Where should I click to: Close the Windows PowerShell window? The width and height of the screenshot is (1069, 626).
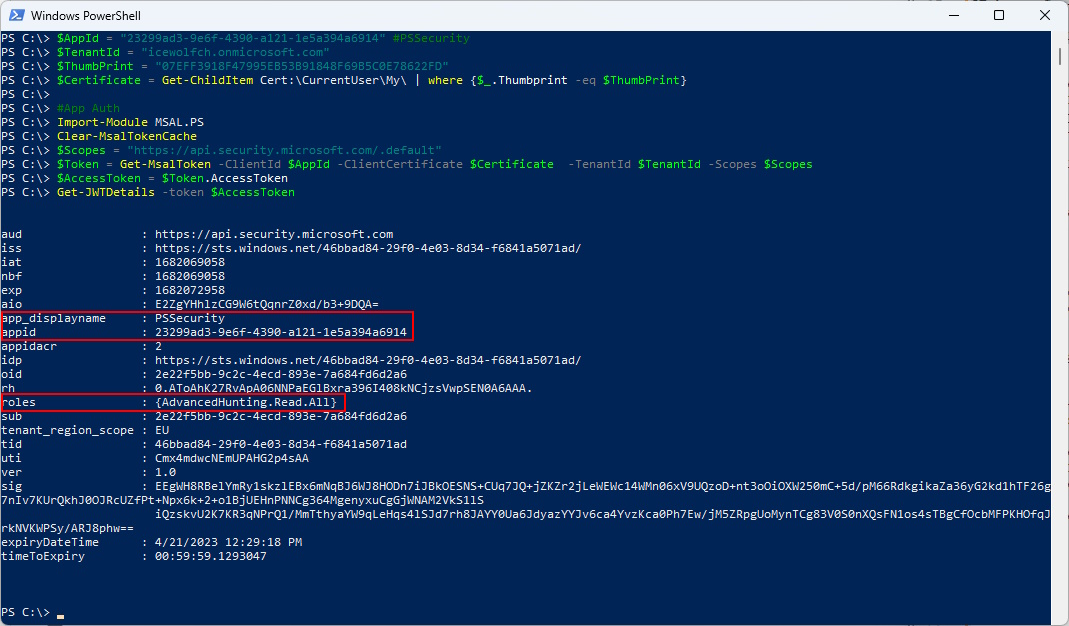click(1044, 15)
